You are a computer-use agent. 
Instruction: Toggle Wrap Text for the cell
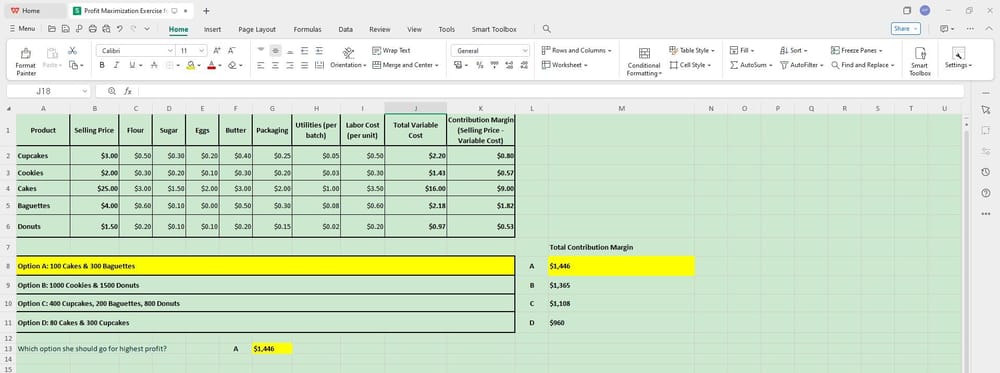(392, 50)
